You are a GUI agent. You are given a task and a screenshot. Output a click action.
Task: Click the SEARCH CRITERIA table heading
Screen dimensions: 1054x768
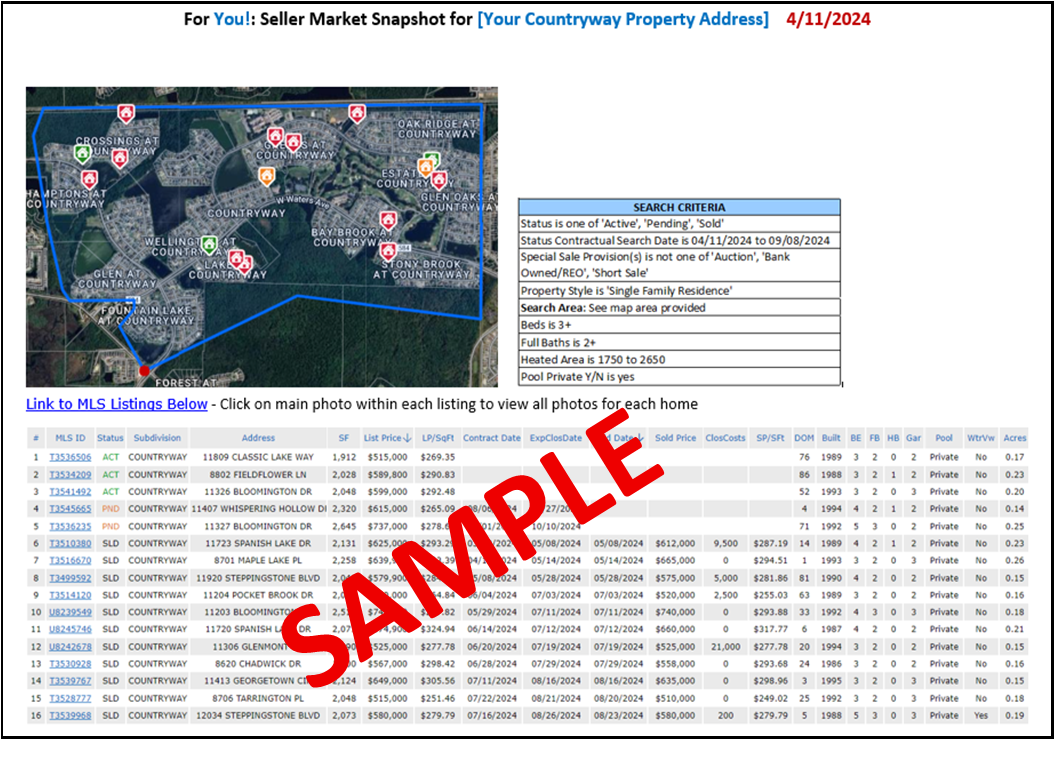click(x=679, y=207)
